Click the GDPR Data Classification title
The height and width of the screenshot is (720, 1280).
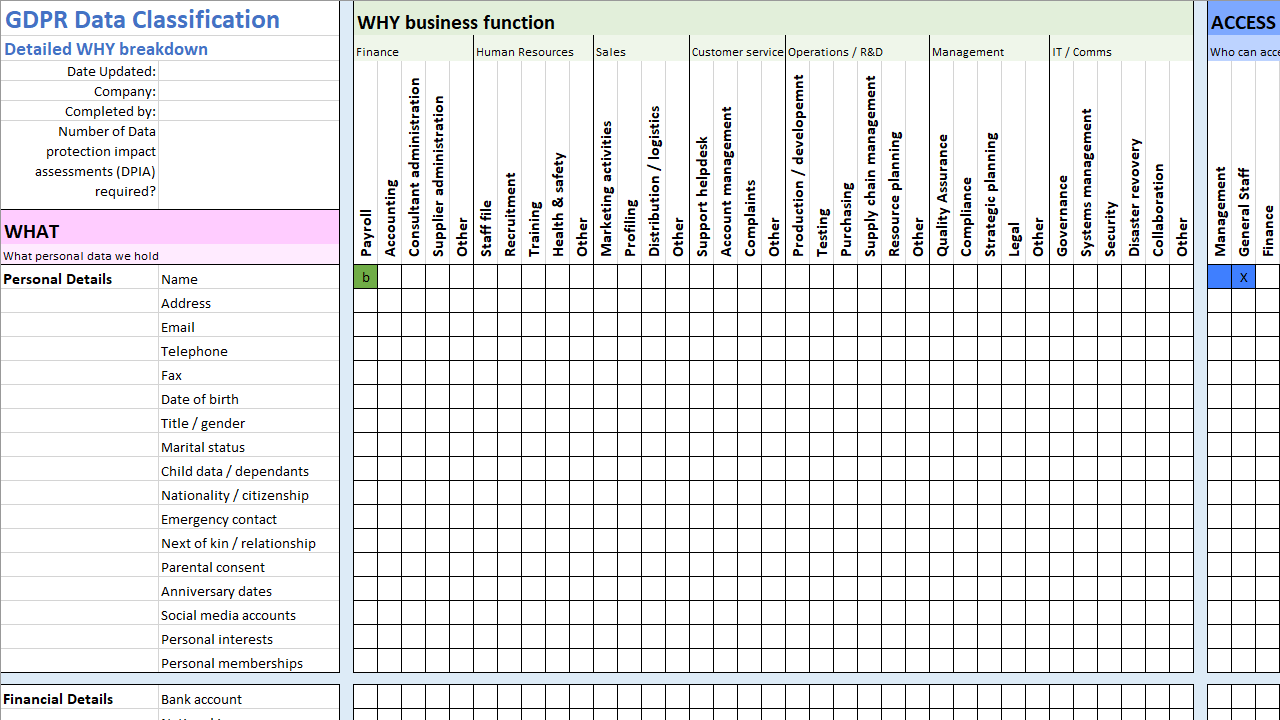(x=140, y=20)
